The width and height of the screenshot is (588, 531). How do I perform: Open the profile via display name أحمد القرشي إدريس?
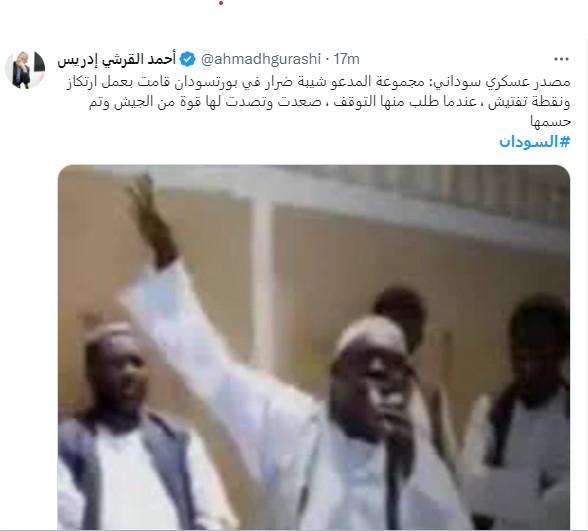click(x=117, y=60)
